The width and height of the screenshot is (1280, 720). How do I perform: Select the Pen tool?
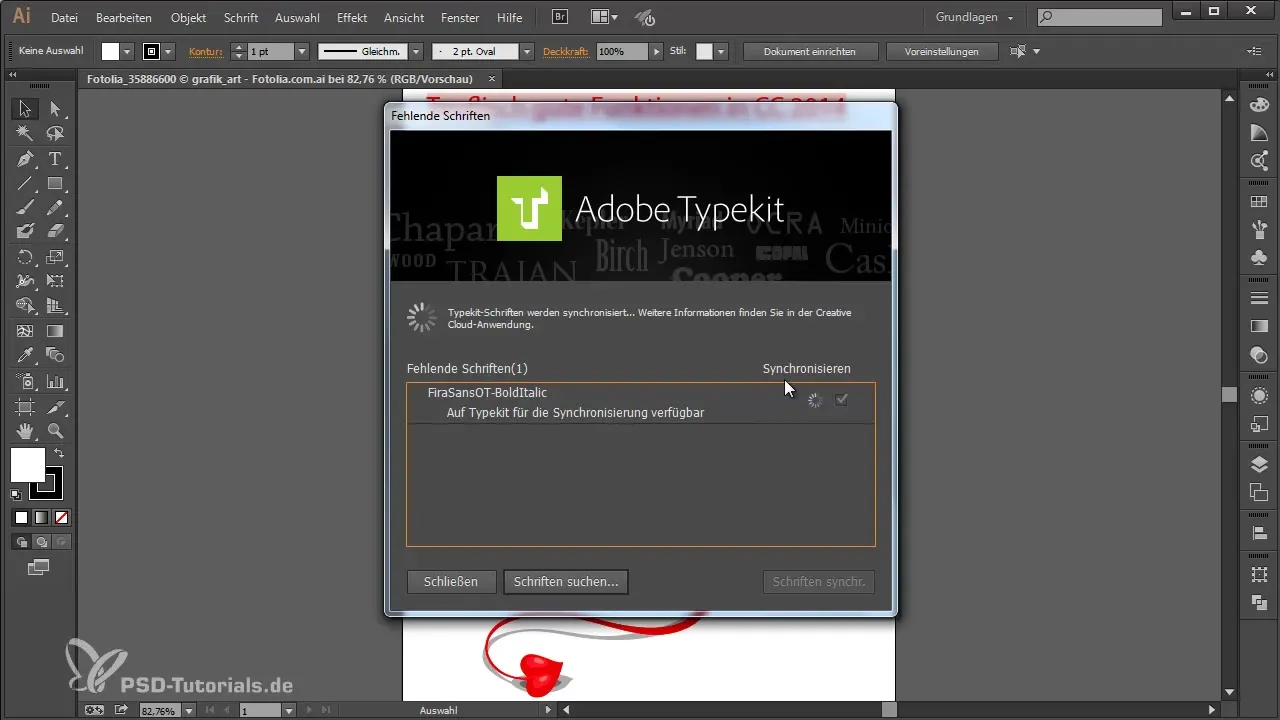[x=25, y=159]
